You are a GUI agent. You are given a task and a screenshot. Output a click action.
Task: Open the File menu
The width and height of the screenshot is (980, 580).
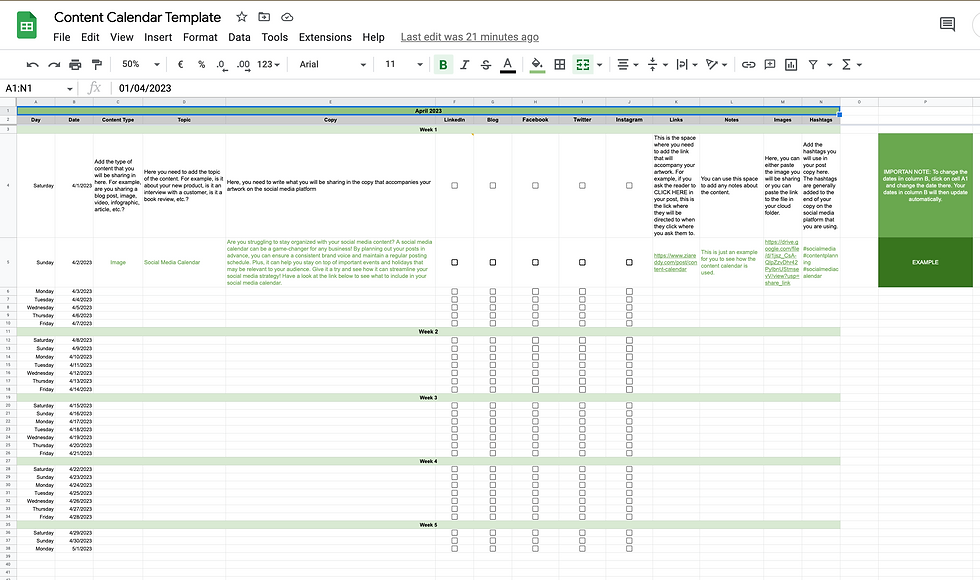point(62,37)
